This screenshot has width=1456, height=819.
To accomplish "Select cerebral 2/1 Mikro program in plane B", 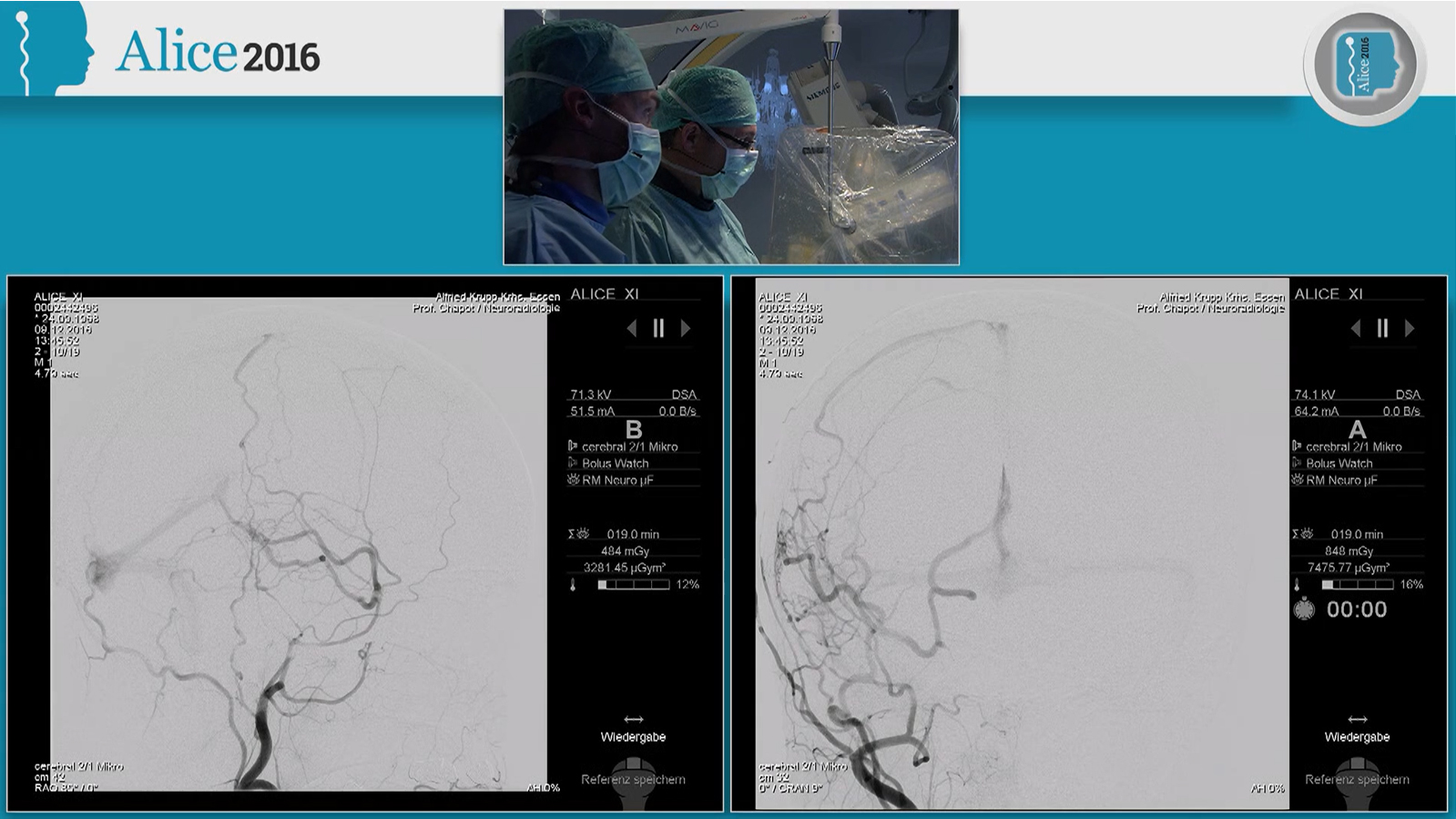I will pos(629,447).
